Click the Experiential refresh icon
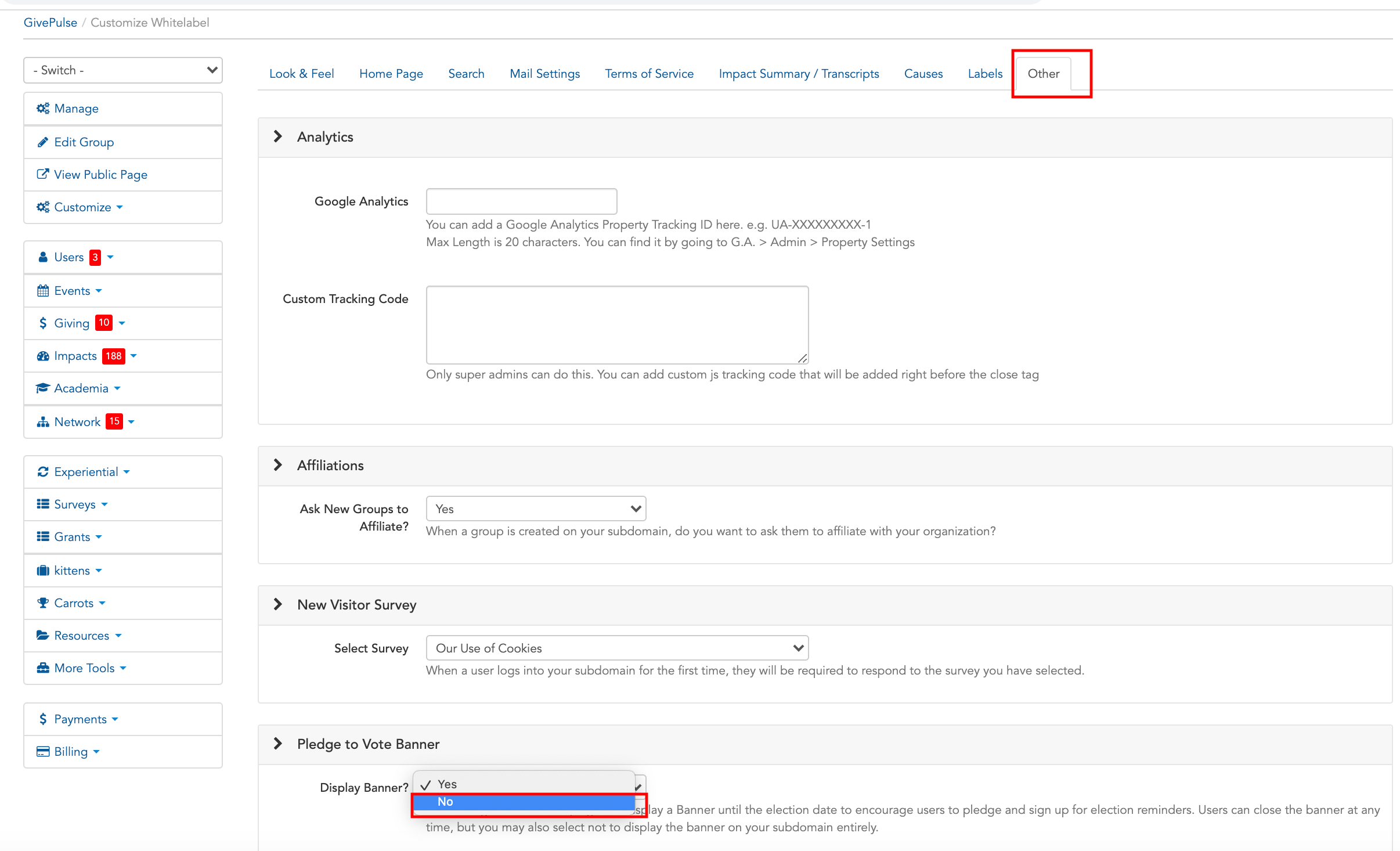 point(43,472)
